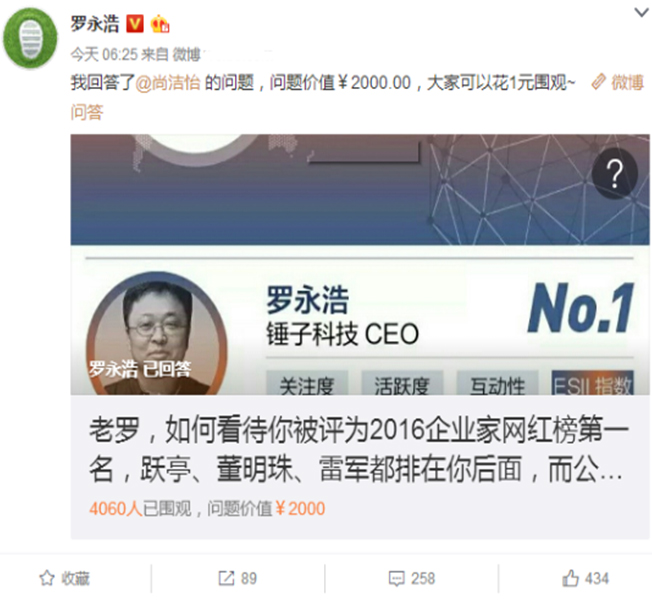The image size is (652, 611).
Task: Select the 互动性 tab
Action: (x=497, y=383)
